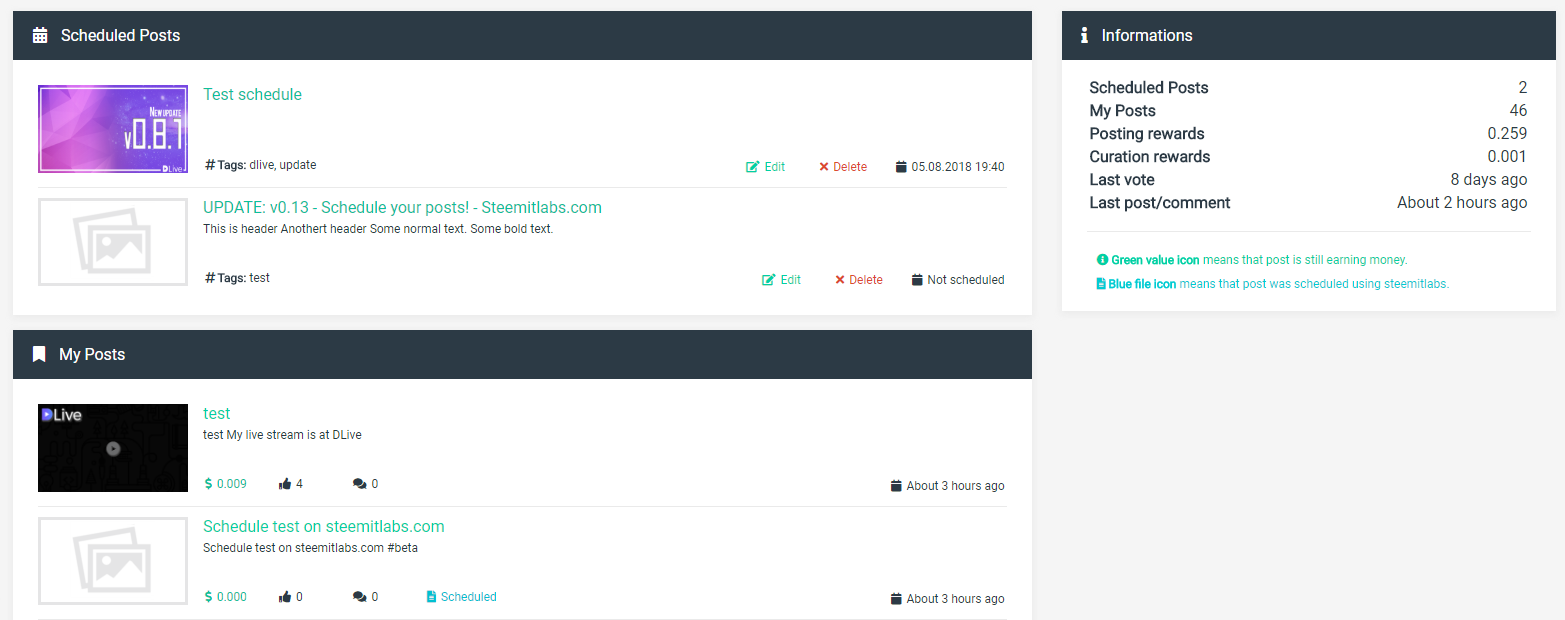Open Schedule test on steemitlabs.com title

click(323, 526)
